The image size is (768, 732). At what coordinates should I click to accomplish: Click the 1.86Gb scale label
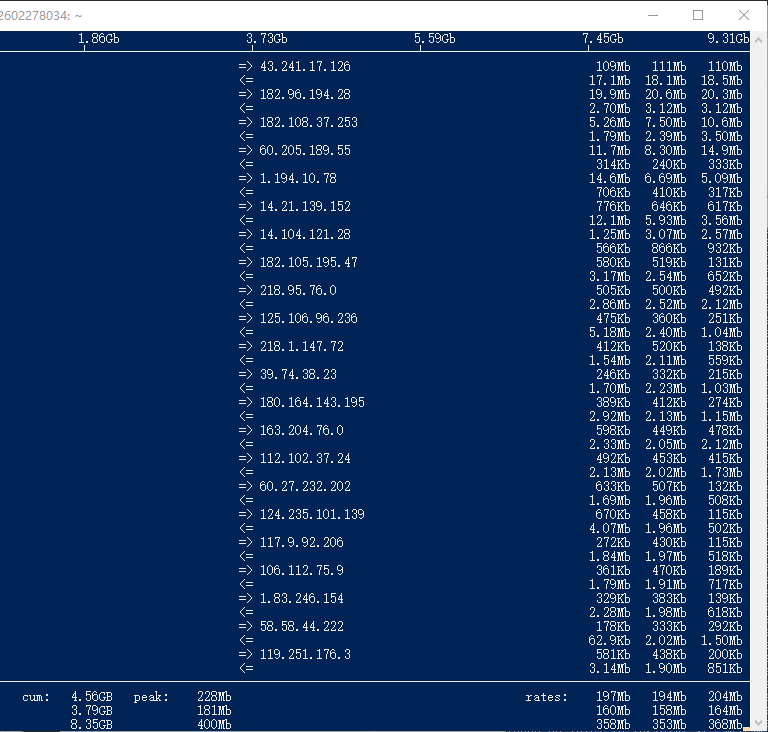click(x=98, y=38)
